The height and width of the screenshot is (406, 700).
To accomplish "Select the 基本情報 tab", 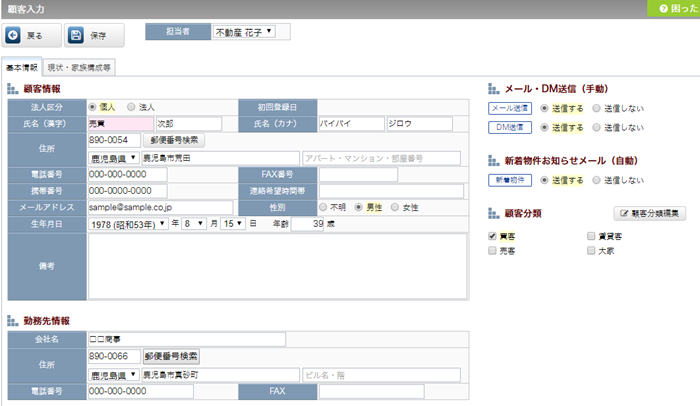I will pos(22,67).
